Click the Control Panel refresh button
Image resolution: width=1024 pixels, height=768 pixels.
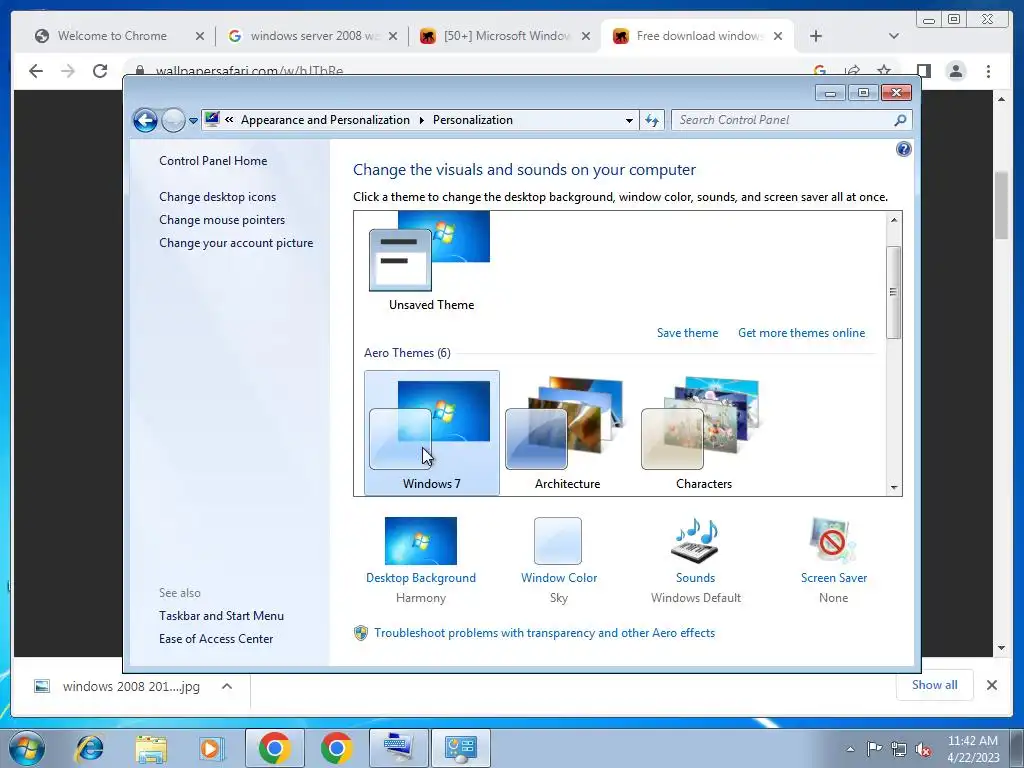pyautogui.click(x=652, y=120)
